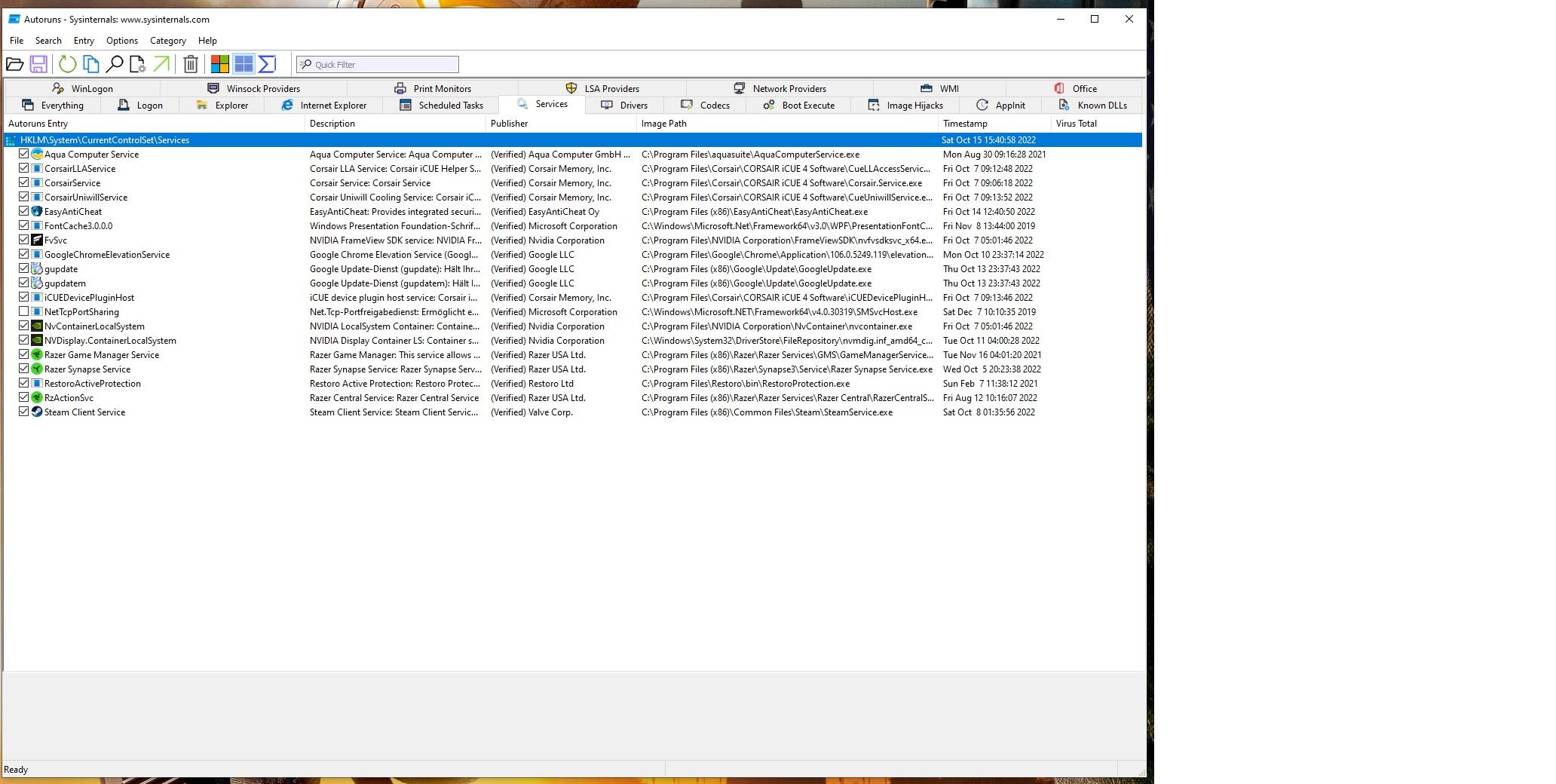Sort by the Description column header
The image size is (1556, 784).
[x=396, y=124]
